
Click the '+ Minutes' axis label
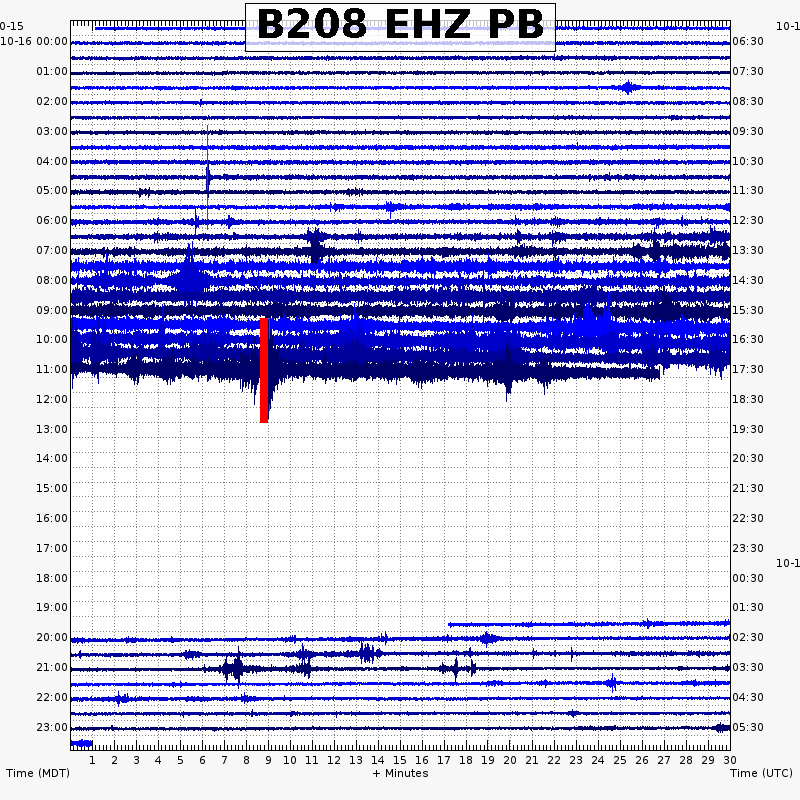point(401,773)
